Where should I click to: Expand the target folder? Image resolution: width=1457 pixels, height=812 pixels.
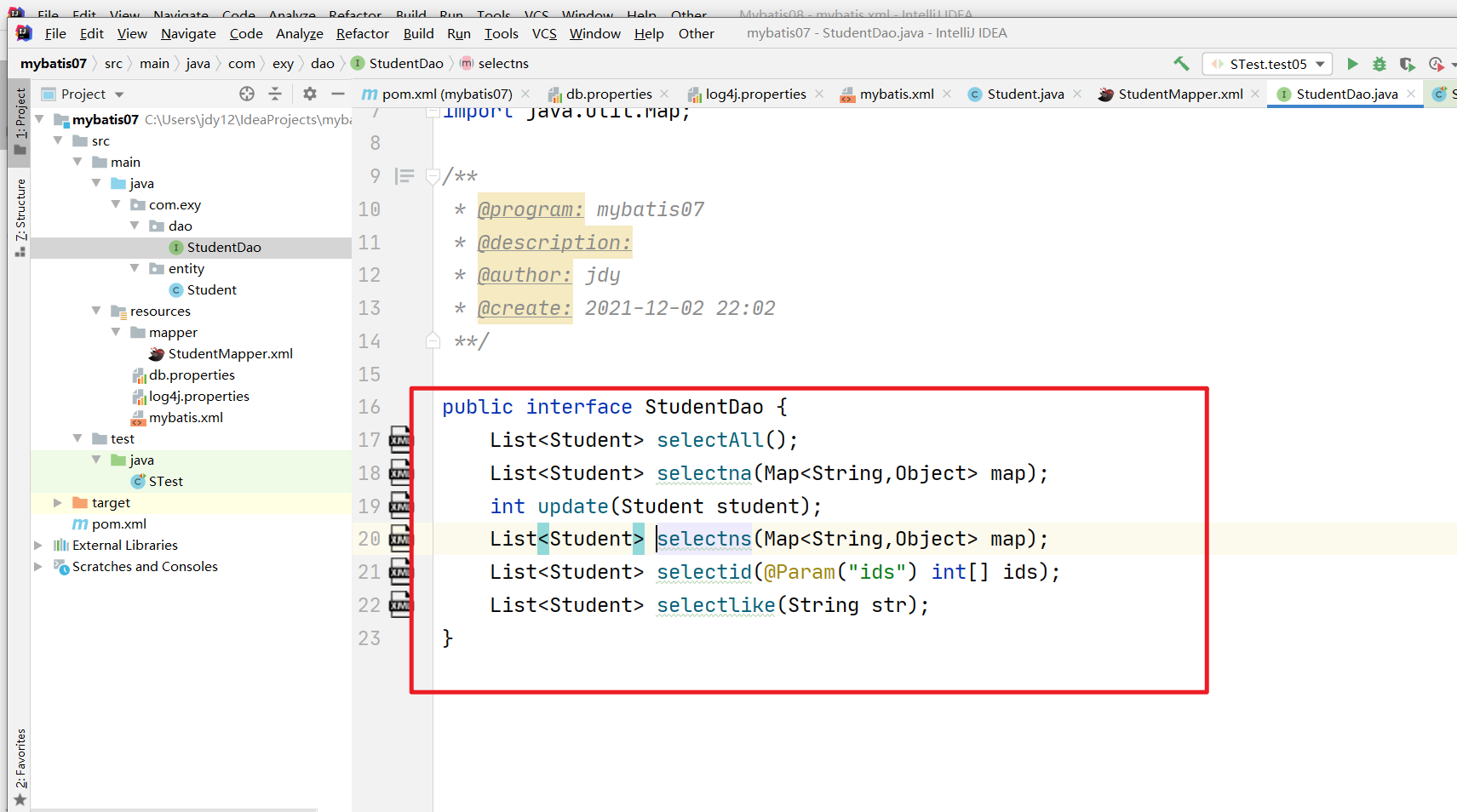point(56,502)
